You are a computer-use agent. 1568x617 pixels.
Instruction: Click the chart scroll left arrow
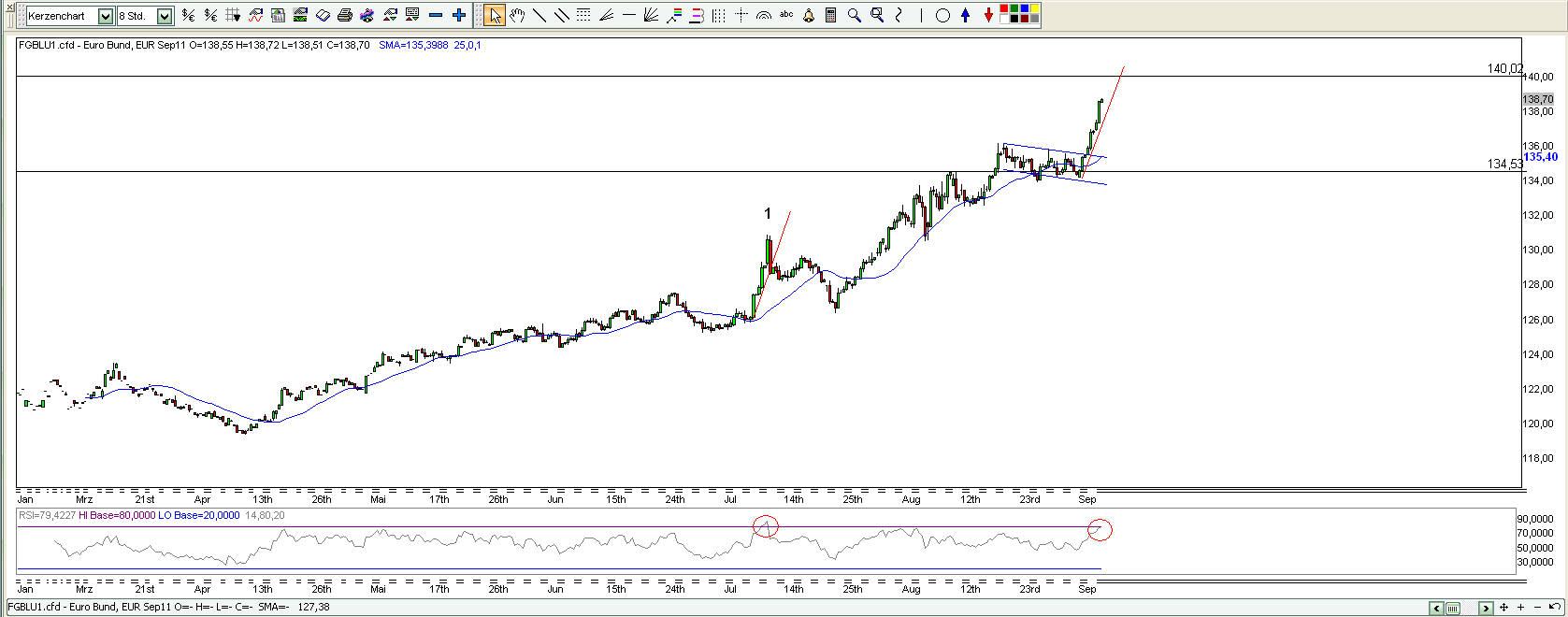pyautogui.click(x=1435, y=608)
